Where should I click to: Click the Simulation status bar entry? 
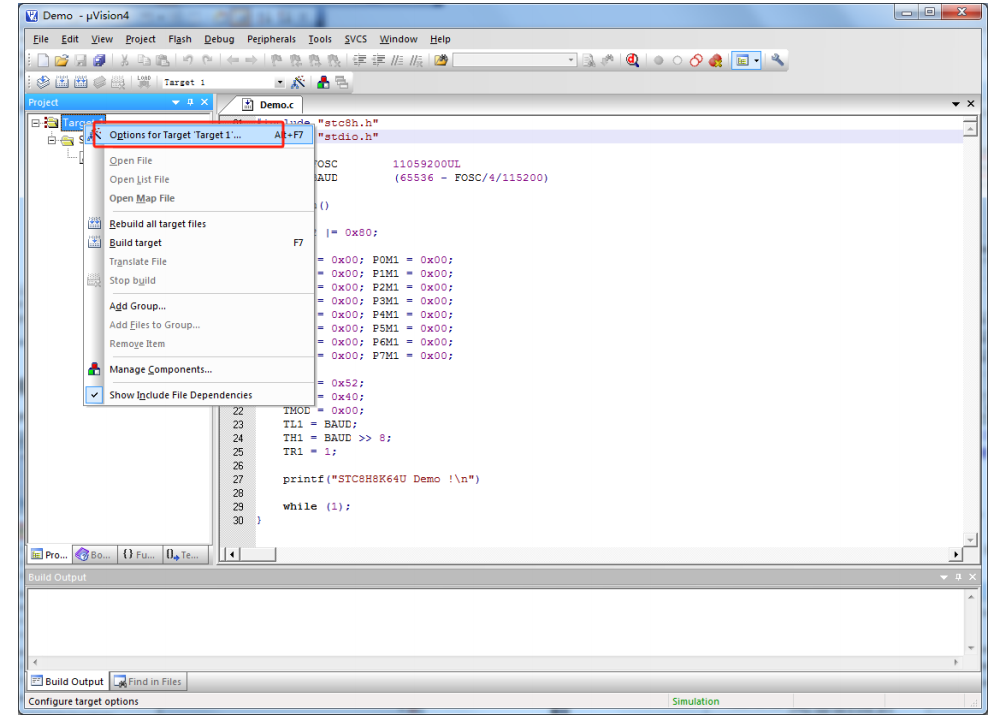(x=695, y=701)
